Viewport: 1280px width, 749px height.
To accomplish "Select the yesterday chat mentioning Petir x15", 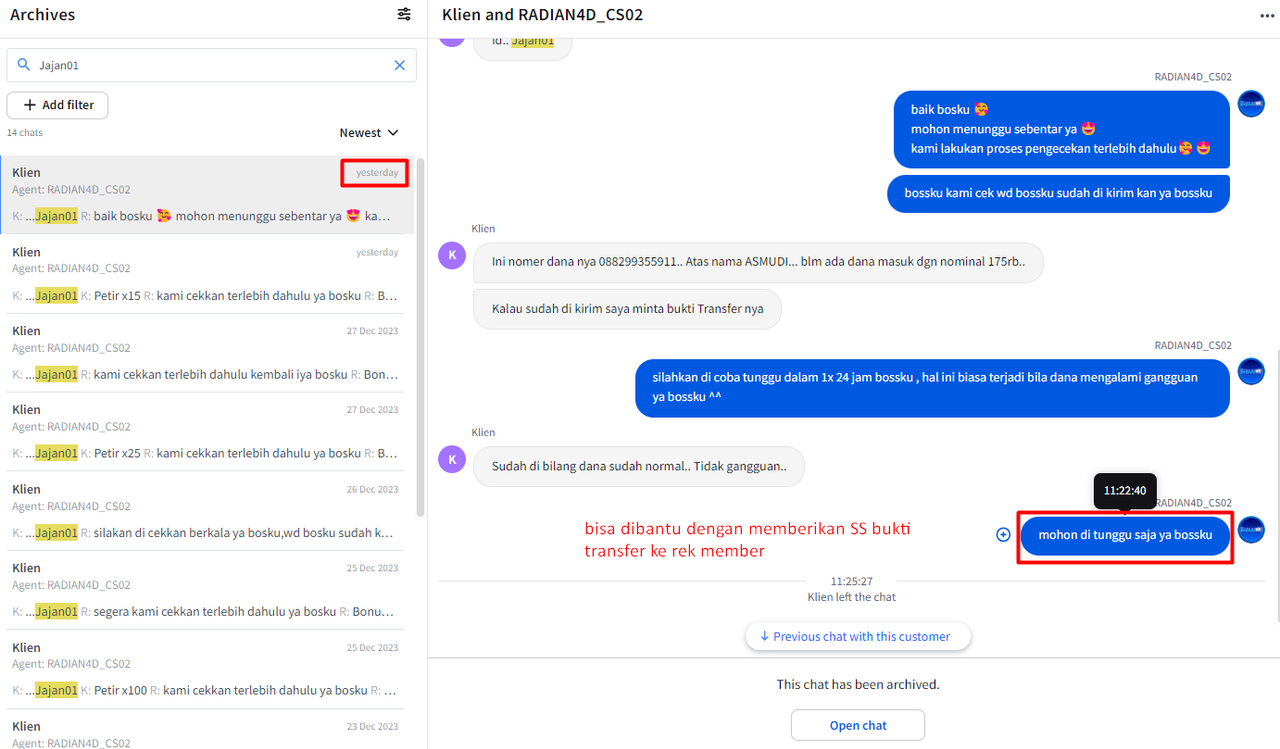I will pyautogui.click(x=200, y=271).
